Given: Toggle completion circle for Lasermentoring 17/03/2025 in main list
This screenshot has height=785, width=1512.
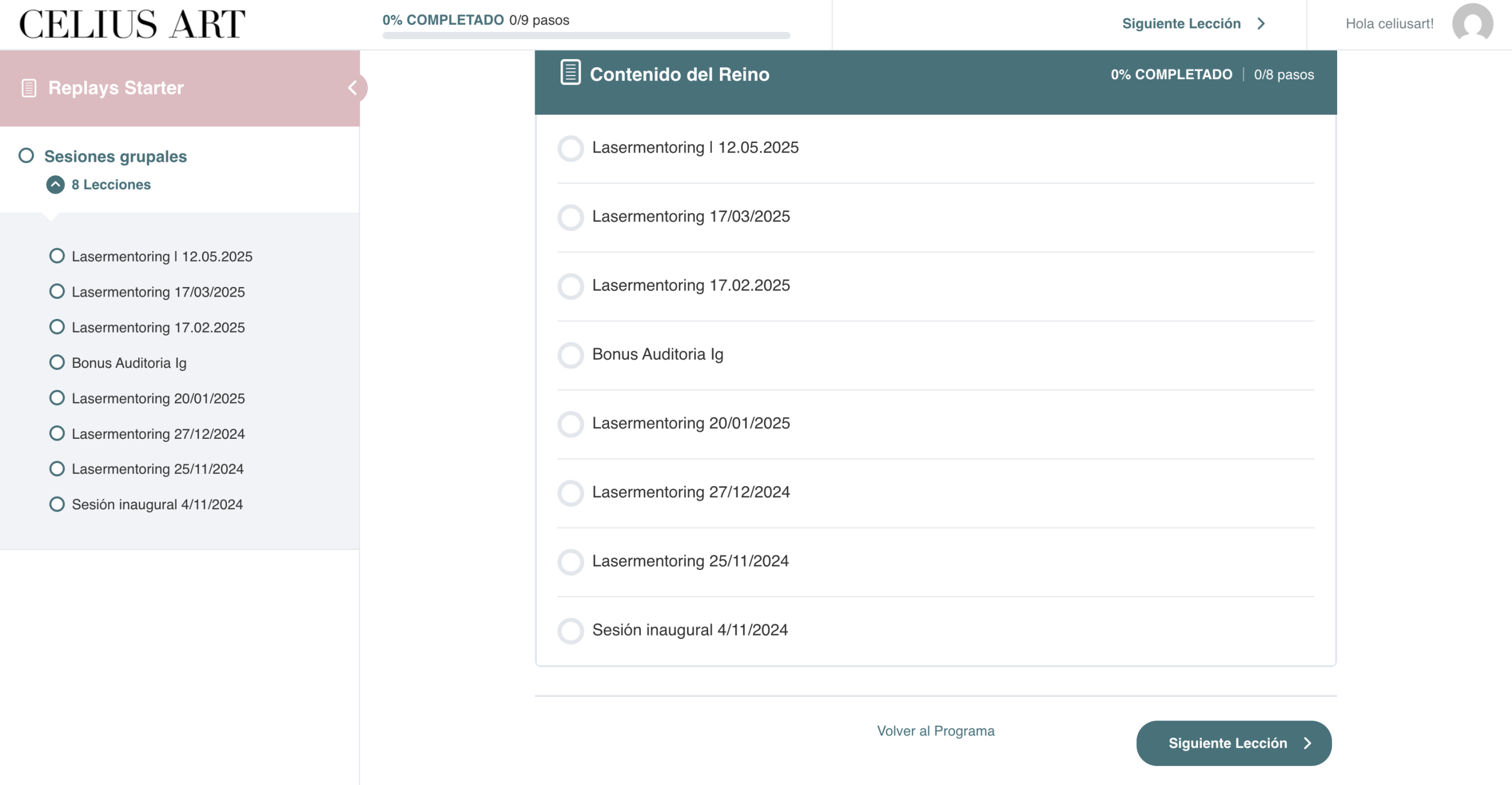Looking at the screenshot, I should tap(571, 217).
